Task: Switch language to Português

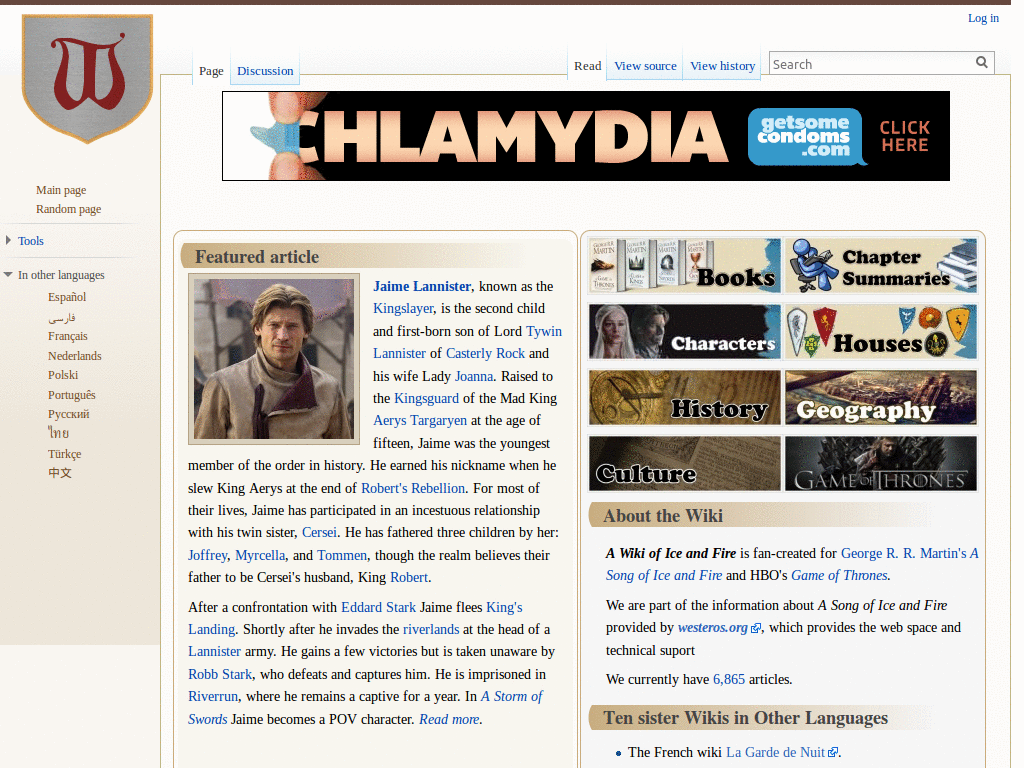Action: tap(71, 395)
